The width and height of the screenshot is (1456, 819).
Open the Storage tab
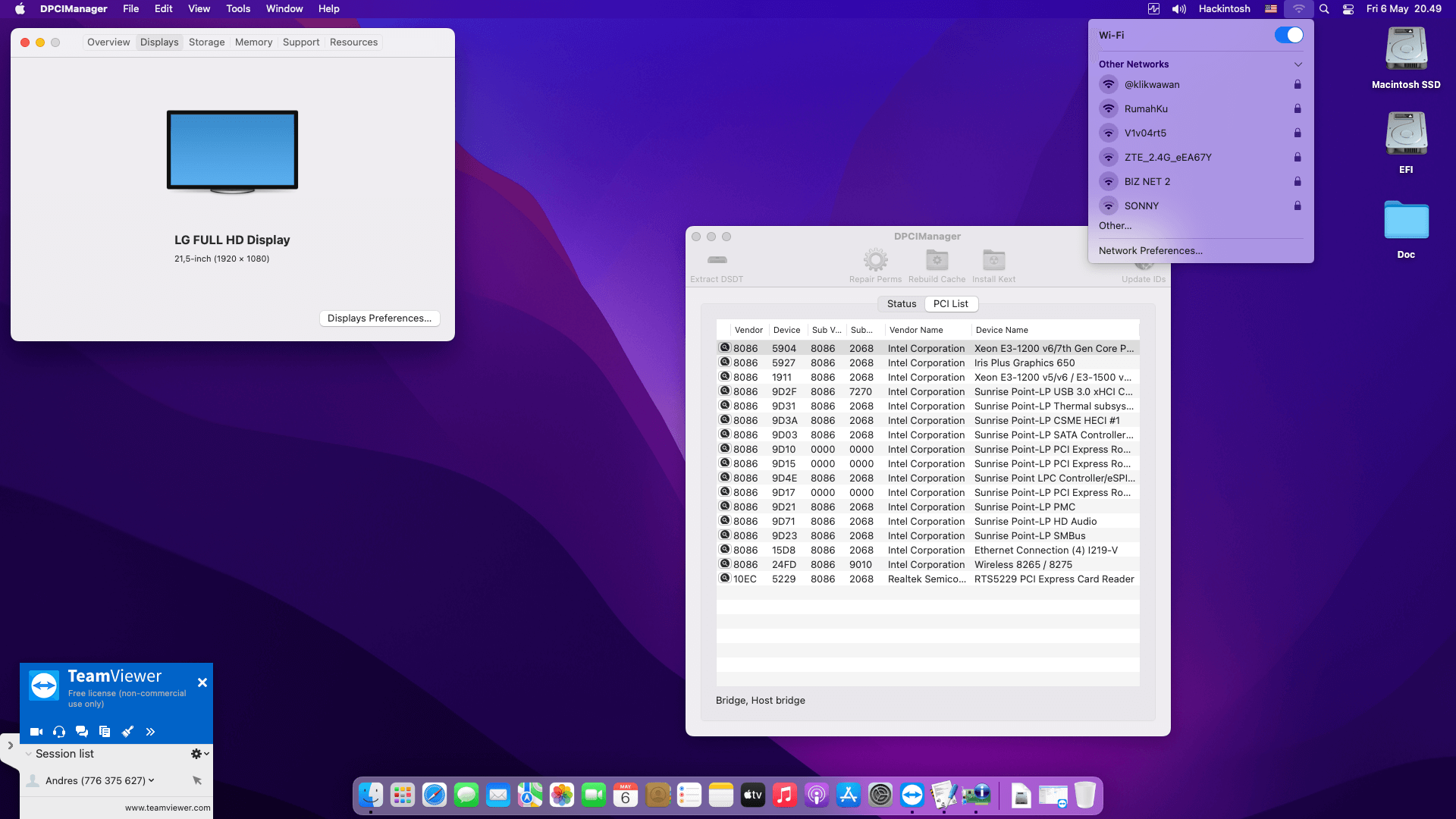[x=206, y=42]
